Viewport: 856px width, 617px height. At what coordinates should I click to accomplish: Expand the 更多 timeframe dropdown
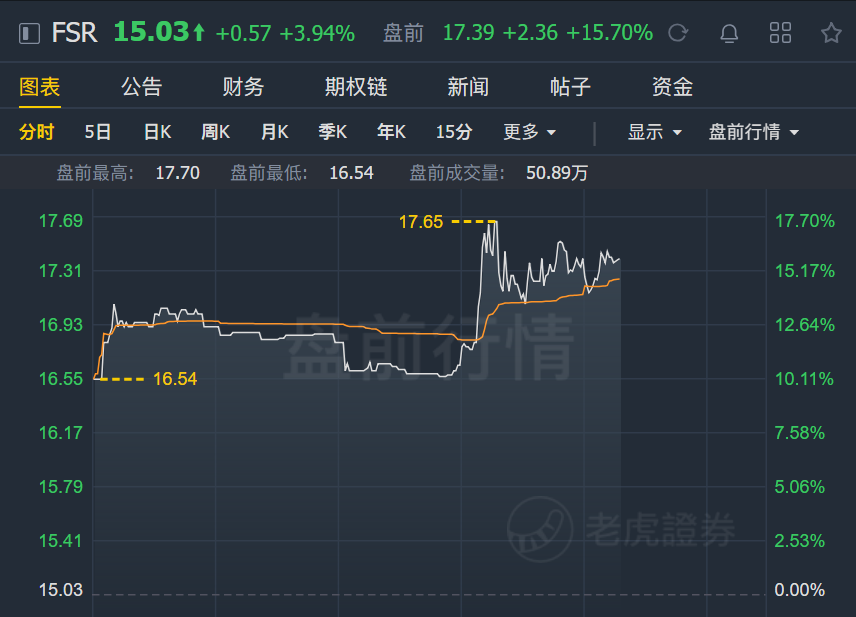pyautogui.click(x=529, y=132)
